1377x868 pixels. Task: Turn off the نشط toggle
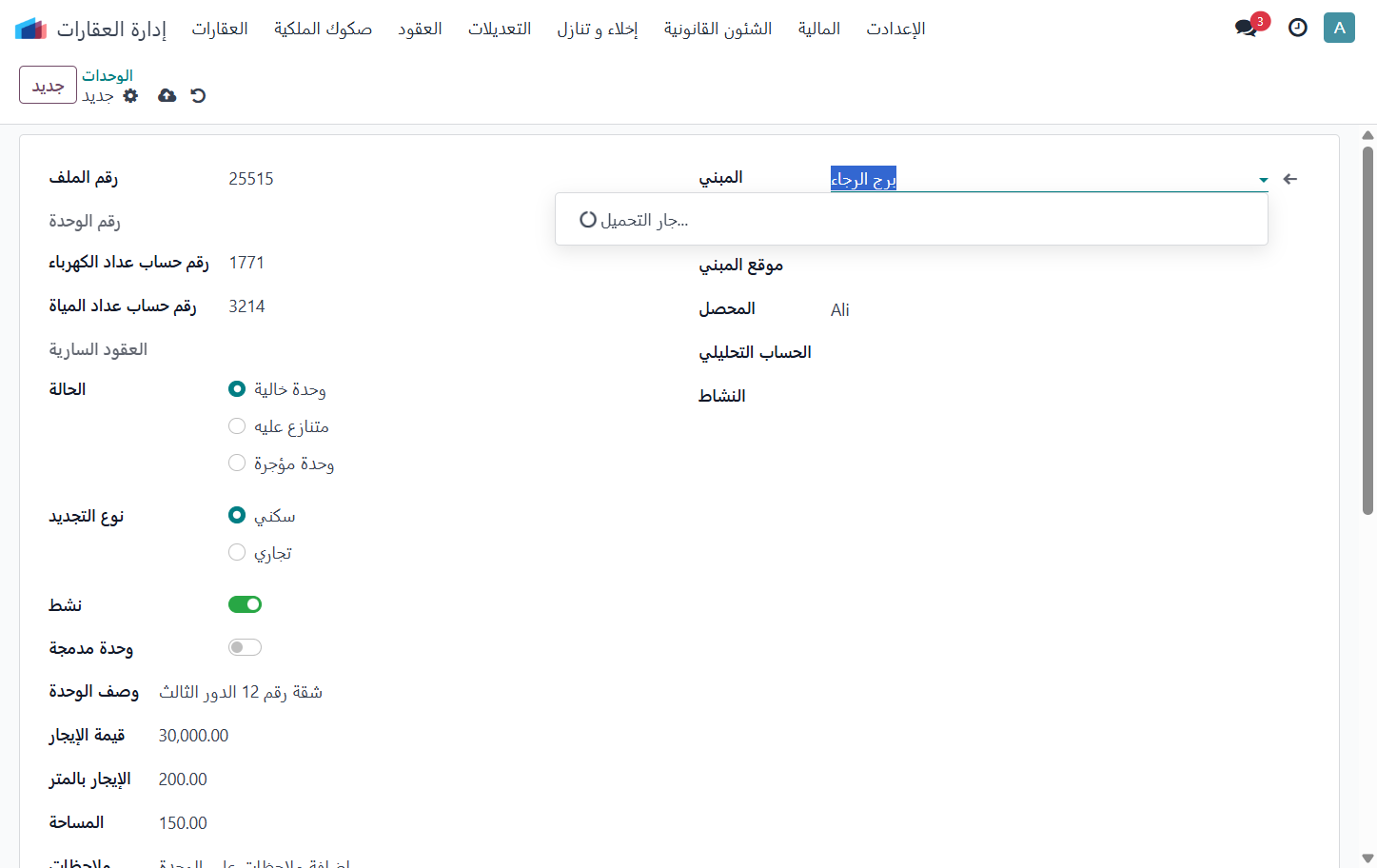245,604
